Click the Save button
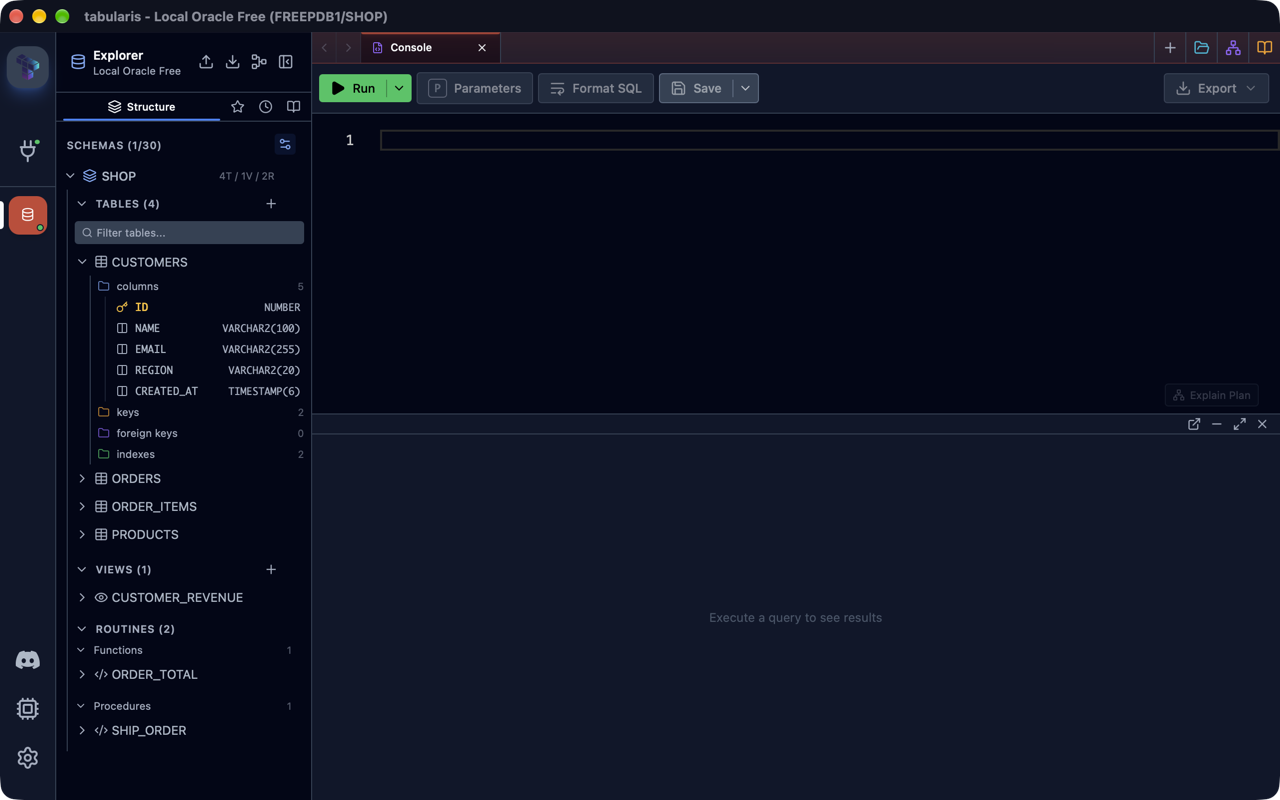 coord(696,88)
